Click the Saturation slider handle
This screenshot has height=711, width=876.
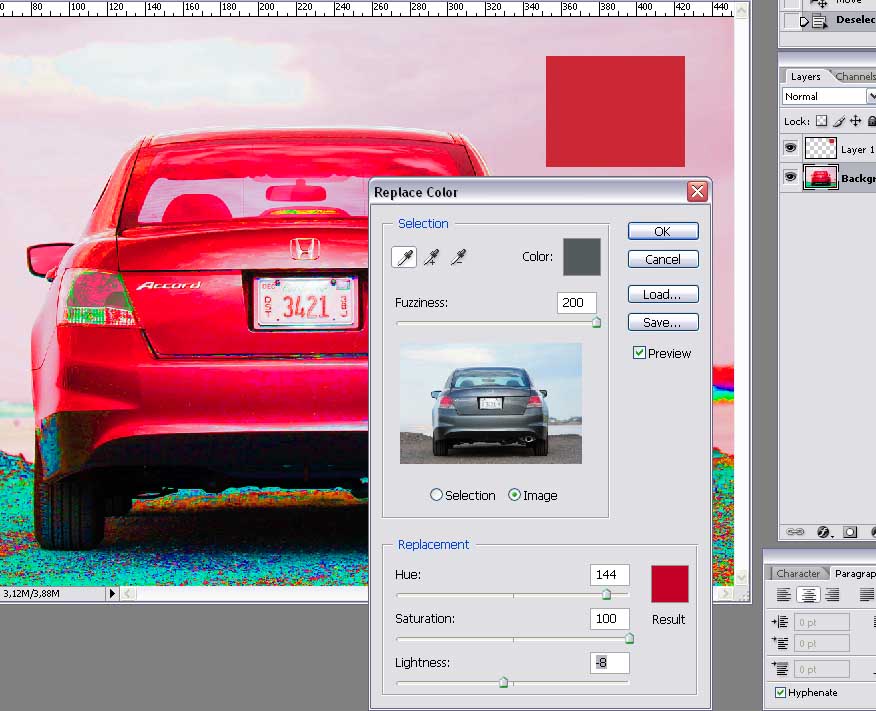click(629, 638)
